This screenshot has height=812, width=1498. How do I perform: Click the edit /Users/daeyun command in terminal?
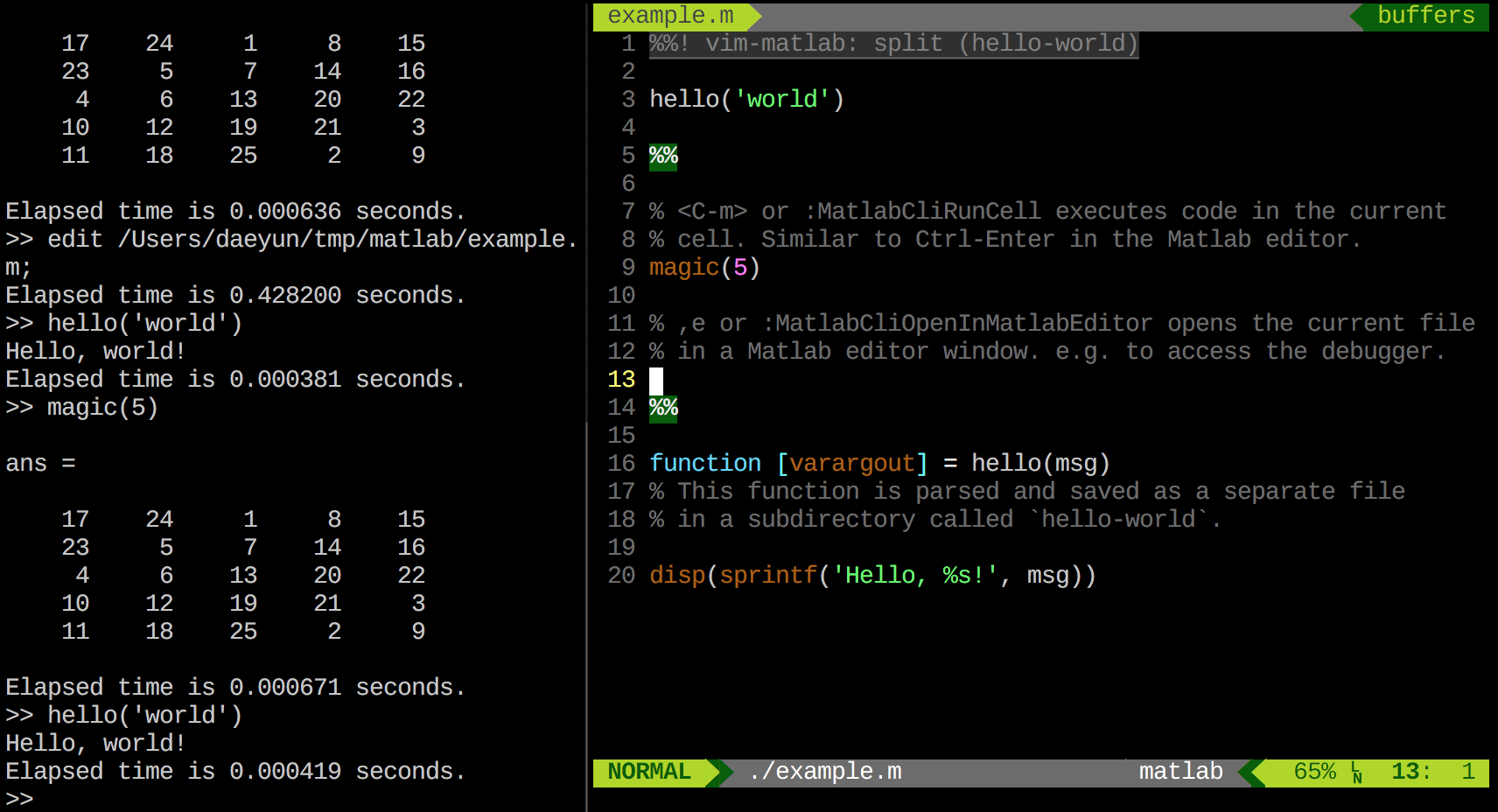[292, 254]
